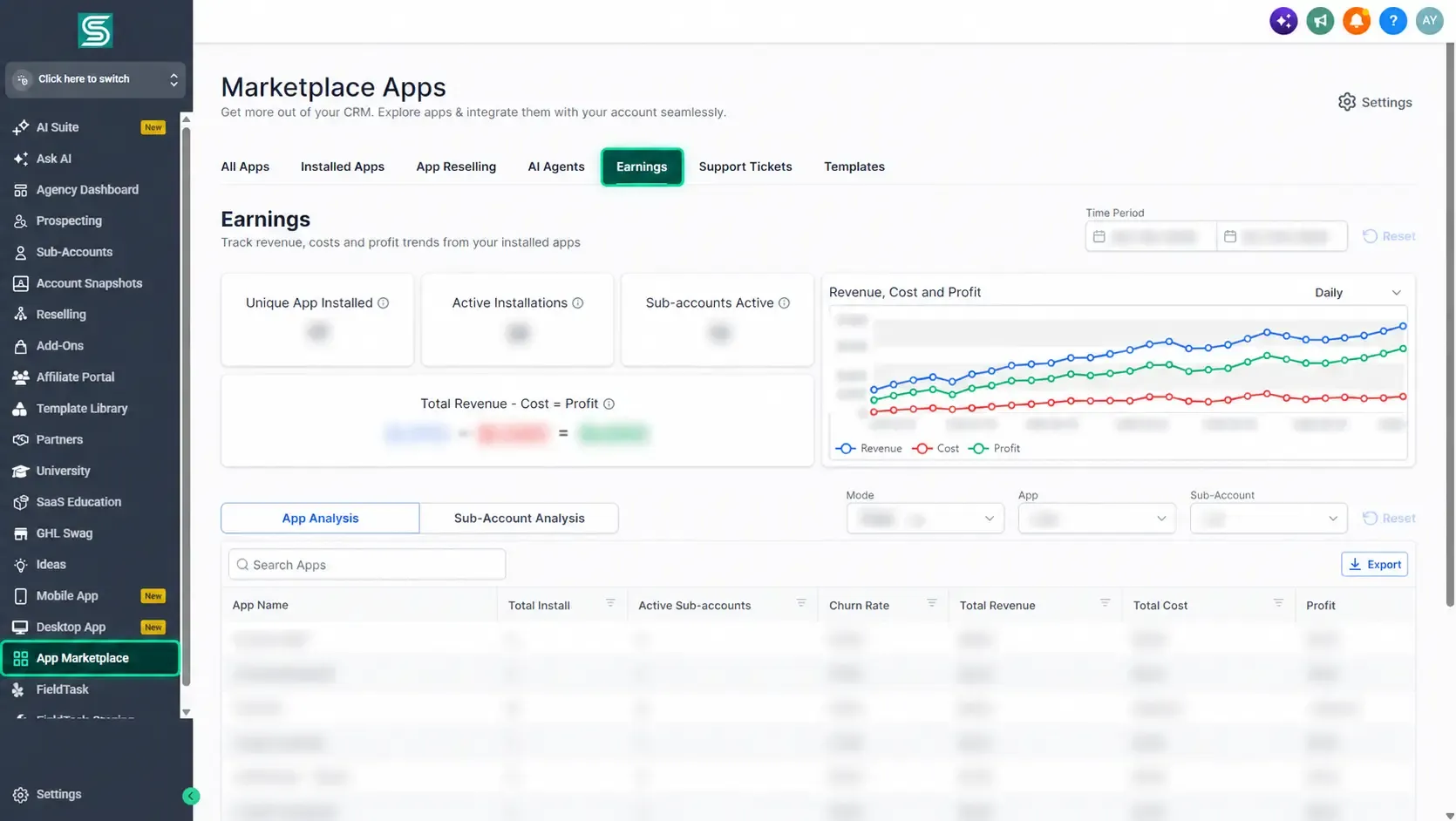
Task: Toggle the Cost series in the legend
Action: pyautogui.click(x=936, y=449)
